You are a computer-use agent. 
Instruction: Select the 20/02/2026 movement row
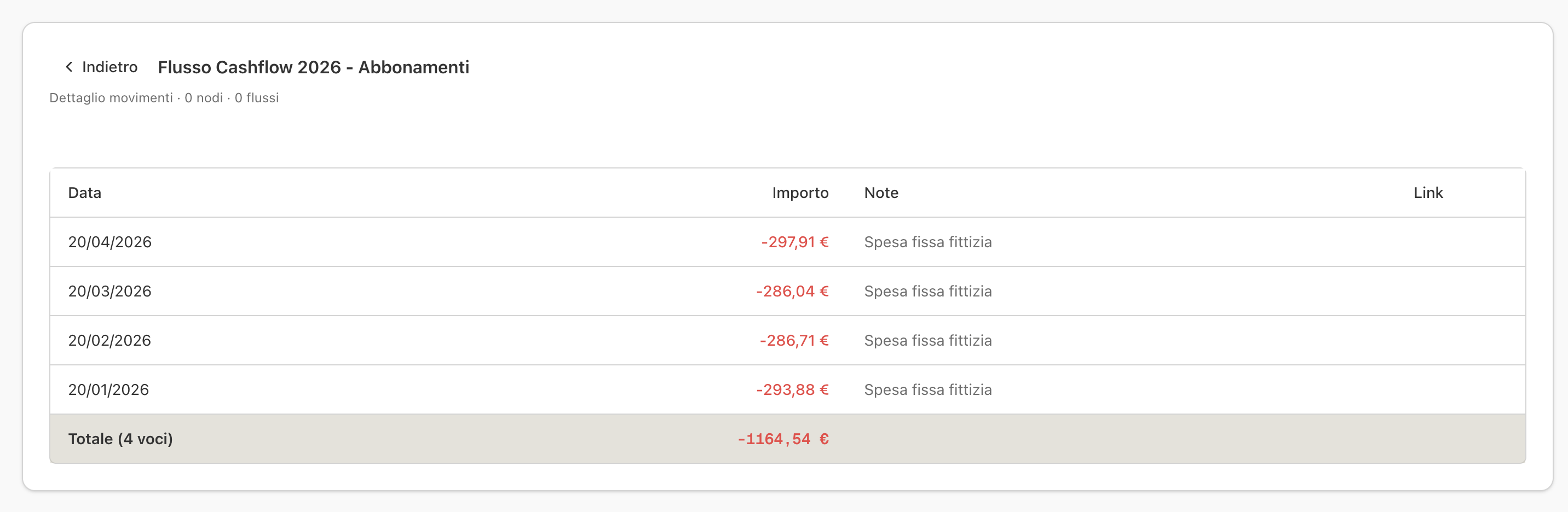coord(787,341)
